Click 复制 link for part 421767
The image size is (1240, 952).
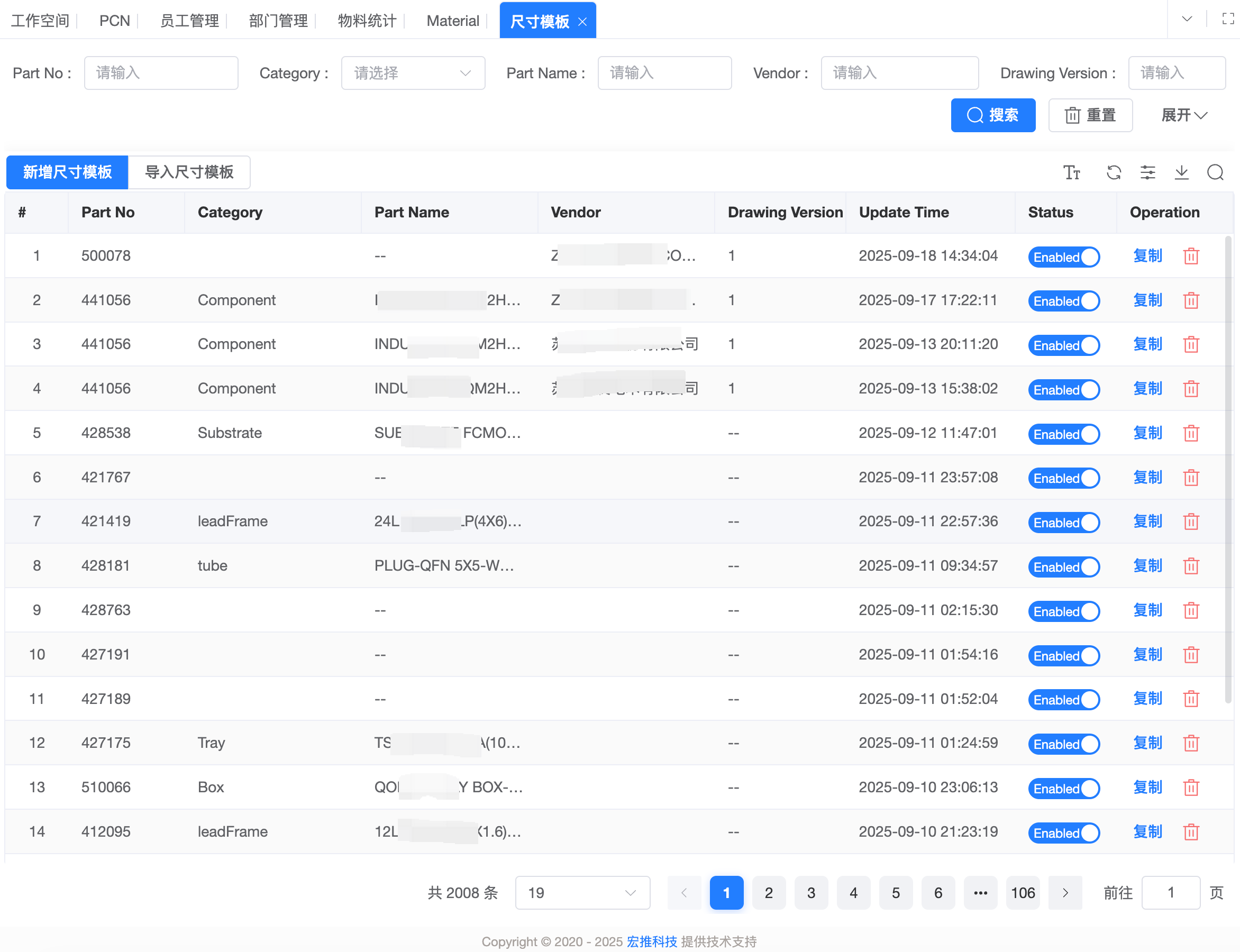pos(1147,477)
